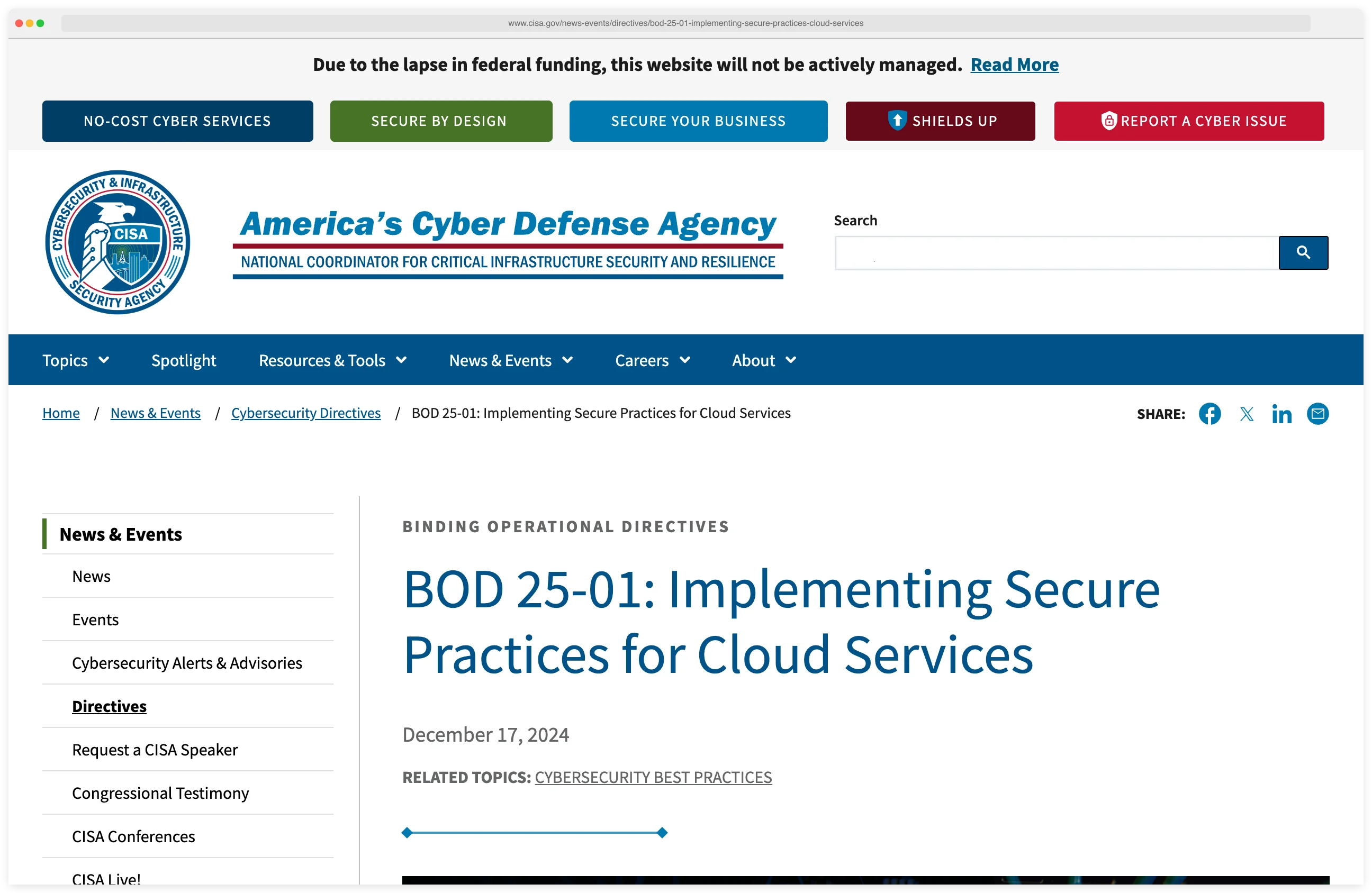The height and width of the screenshot is (893, 1372).
Task: Open the News & Events navigation menu
Action: (x=510, y=360)
